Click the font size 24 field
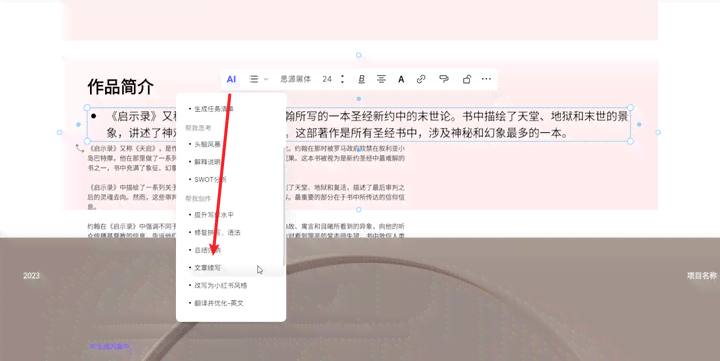 pos(327,79)
